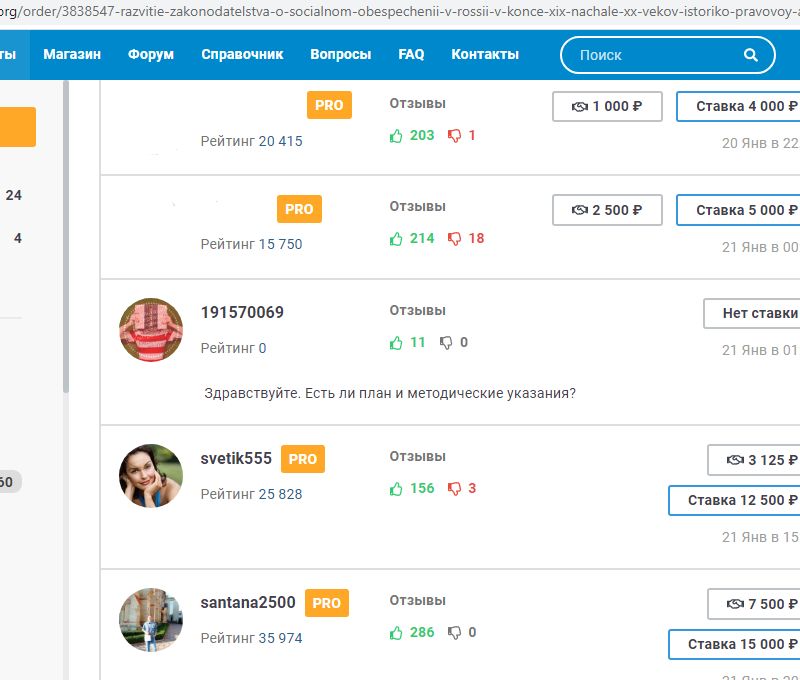
Task: Click the PRO badge next to svetik555
Action: coord(302,459)
